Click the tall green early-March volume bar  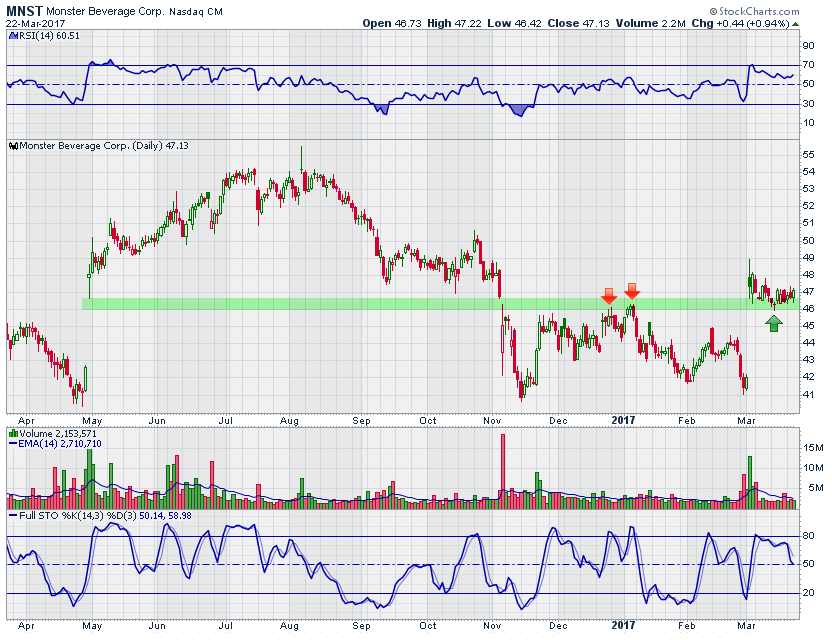pos(750,482)
